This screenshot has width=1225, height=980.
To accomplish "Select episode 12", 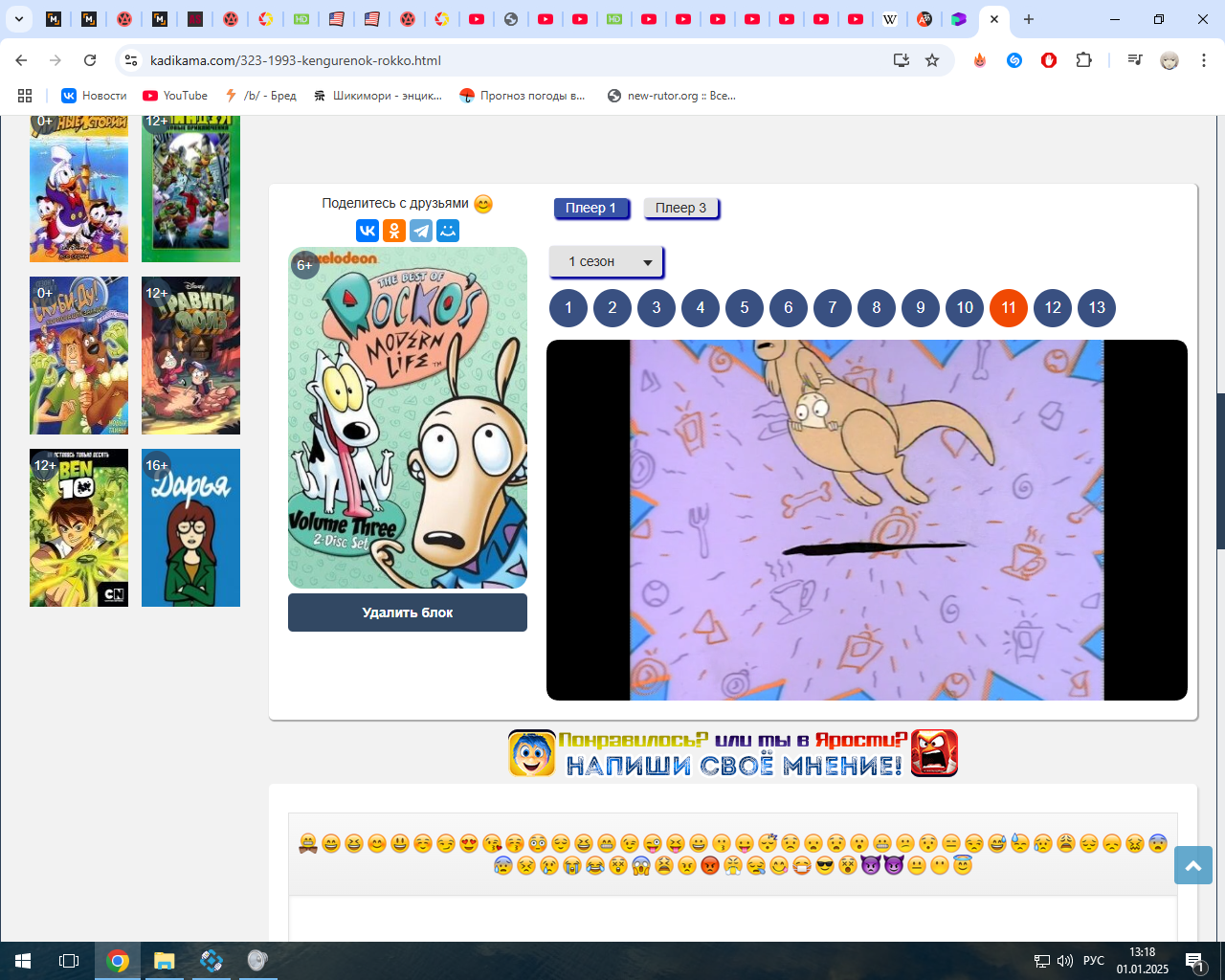I will (1053, 307).
